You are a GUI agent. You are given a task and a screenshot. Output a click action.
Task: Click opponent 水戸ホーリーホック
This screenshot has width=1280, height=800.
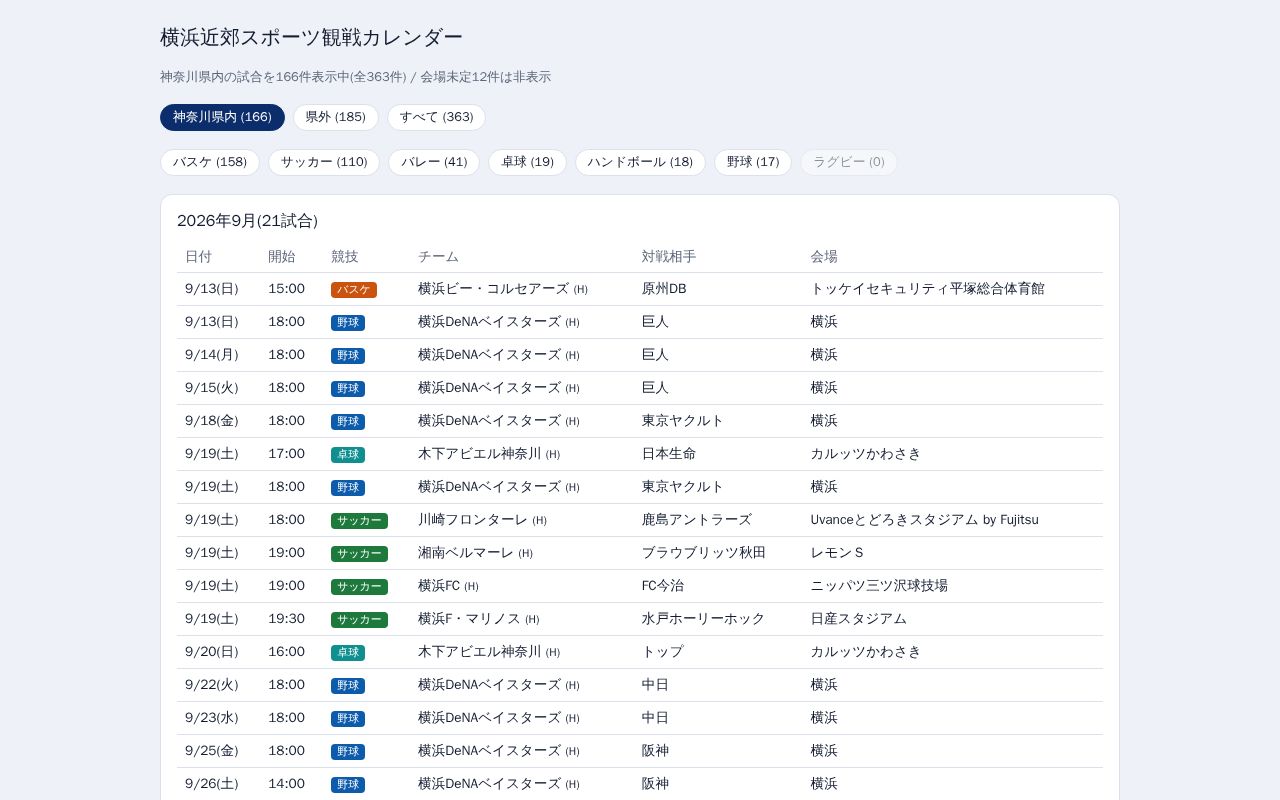pos(703,619)
